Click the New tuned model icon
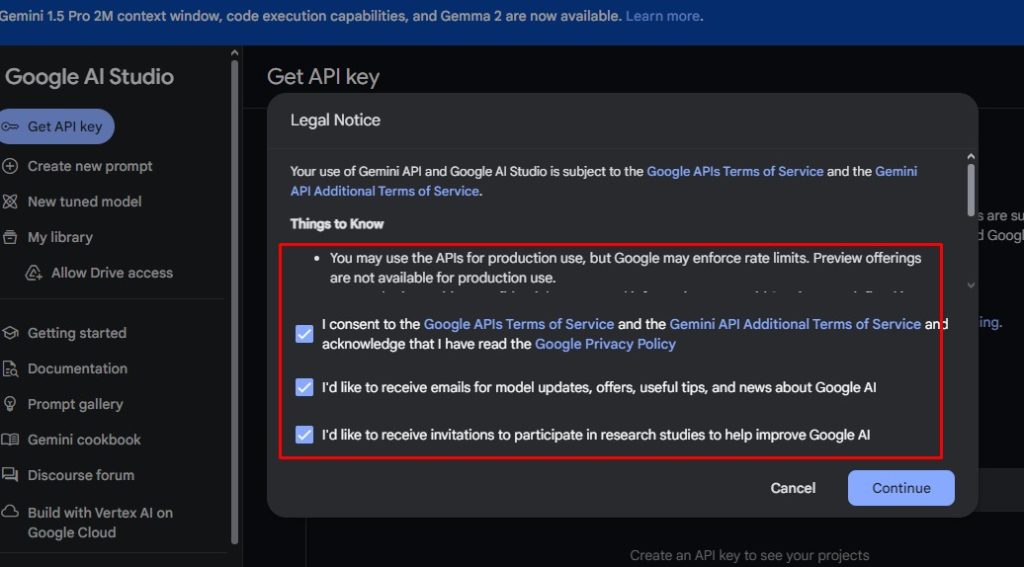1024x567 pixels. (x=10, y=202)
